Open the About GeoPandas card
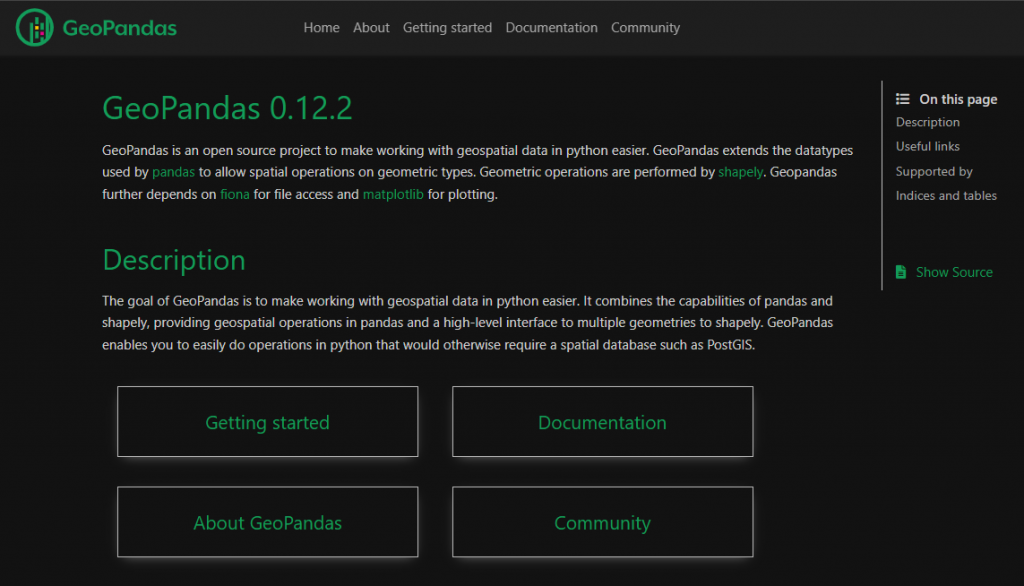1024x586 pixels. click(x=267, y=522)
